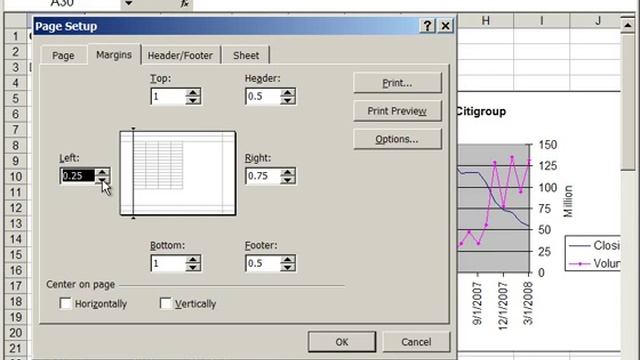
Task: Increase the Left margin with up arrow
Action: (102, 172)
